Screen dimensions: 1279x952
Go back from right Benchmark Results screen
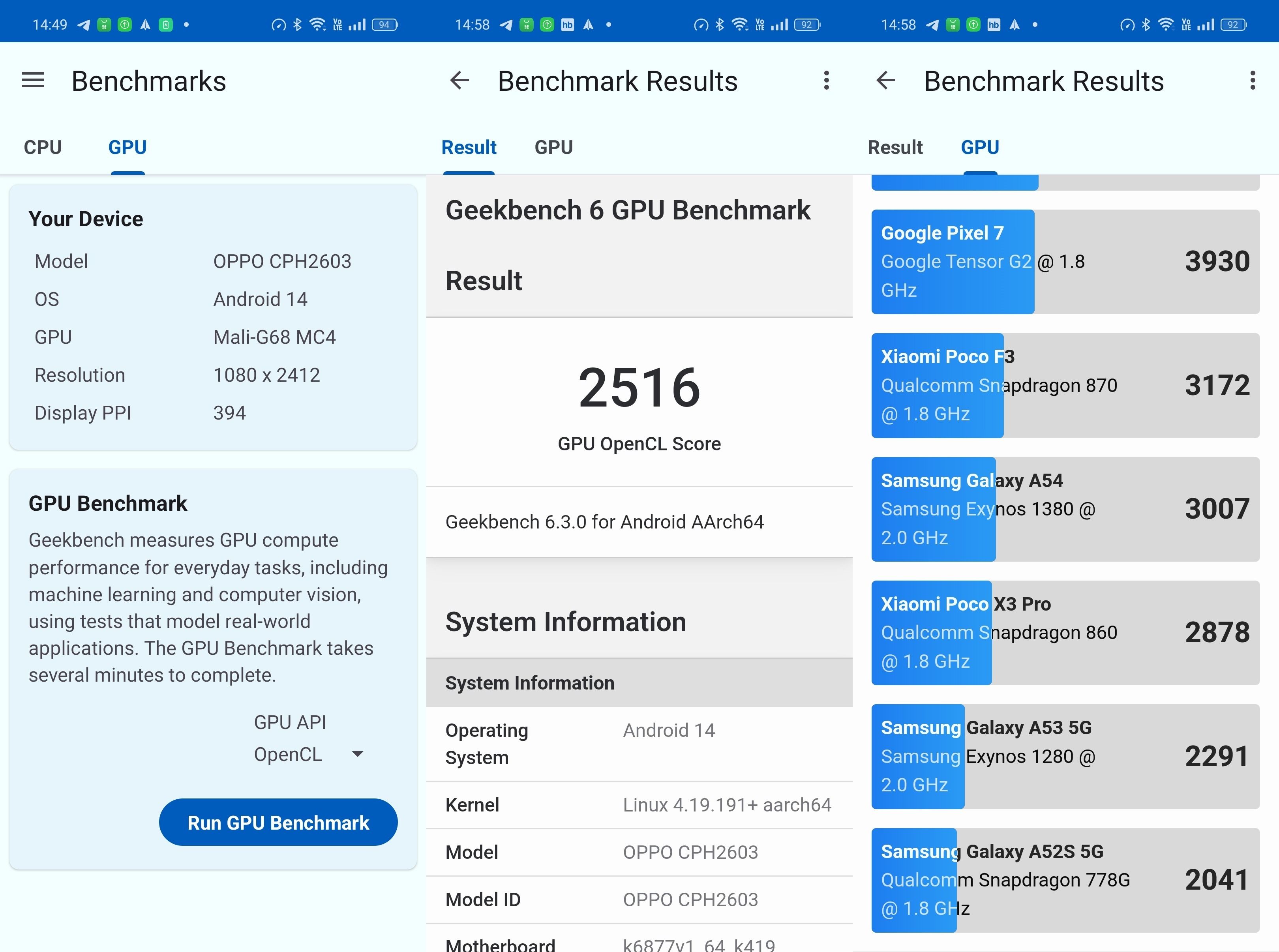[885, 80]
